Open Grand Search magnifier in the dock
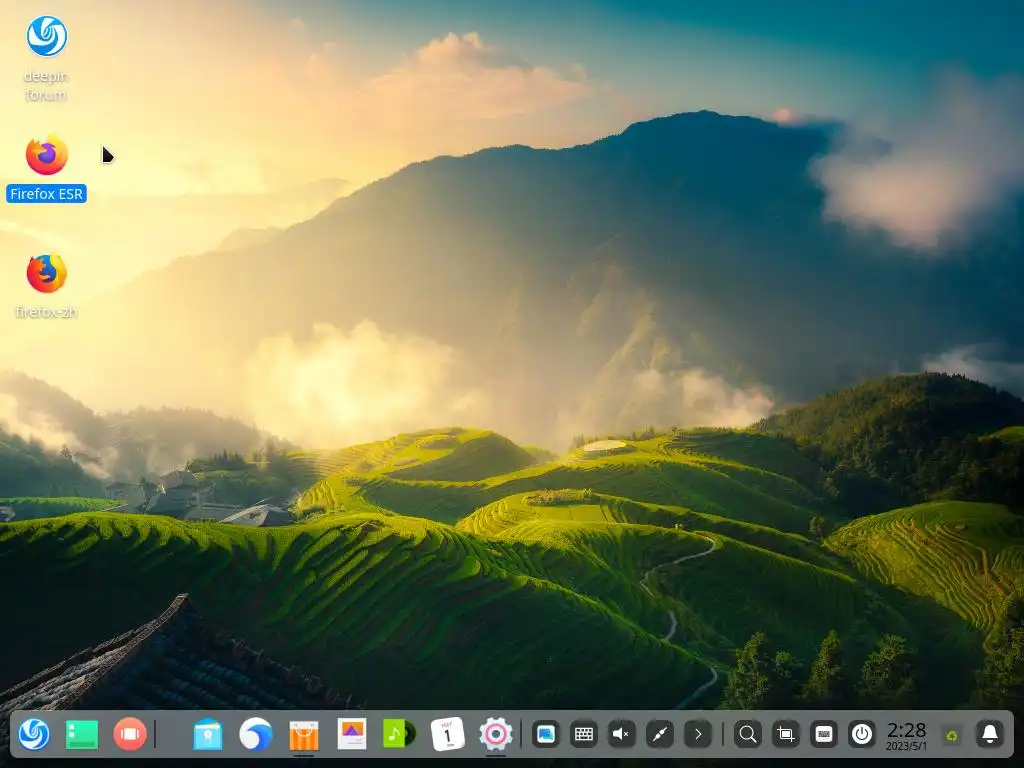This screenshot has width=1024, height=768. 748,735
